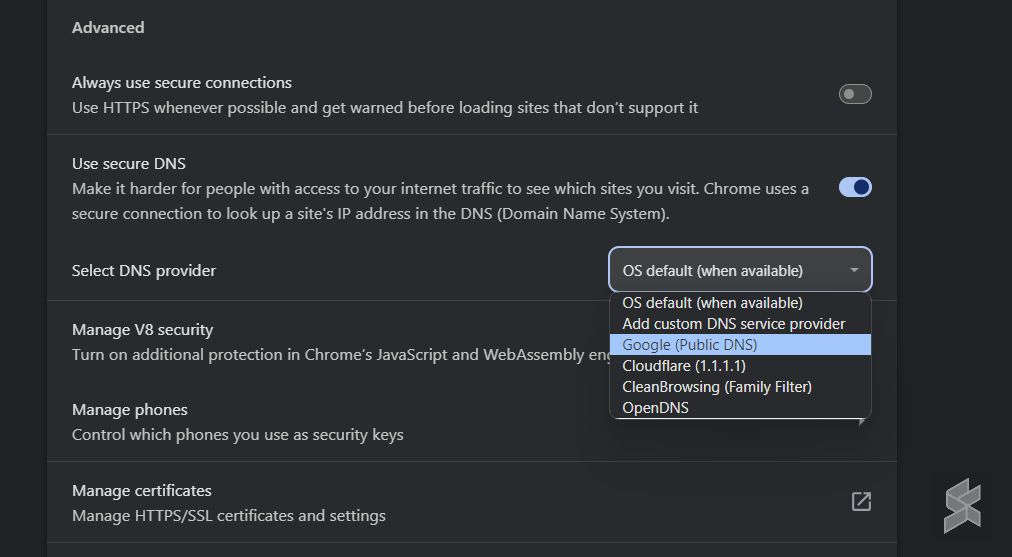Screen dimensions: 1012x557
Task: Open the Manage V8 security setting
Action: pyautogui.click(x=329, y=342)
